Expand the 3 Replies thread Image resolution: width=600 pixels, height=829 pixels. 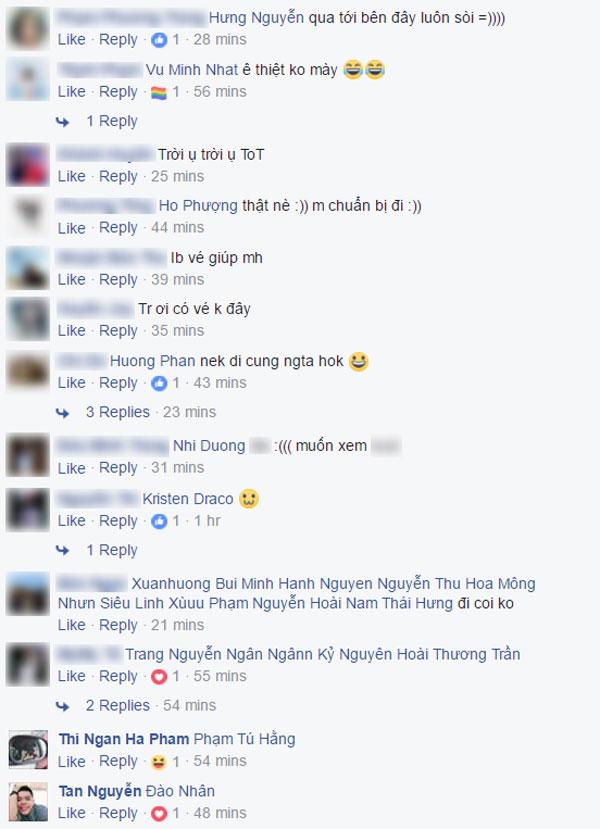point(118,412)
